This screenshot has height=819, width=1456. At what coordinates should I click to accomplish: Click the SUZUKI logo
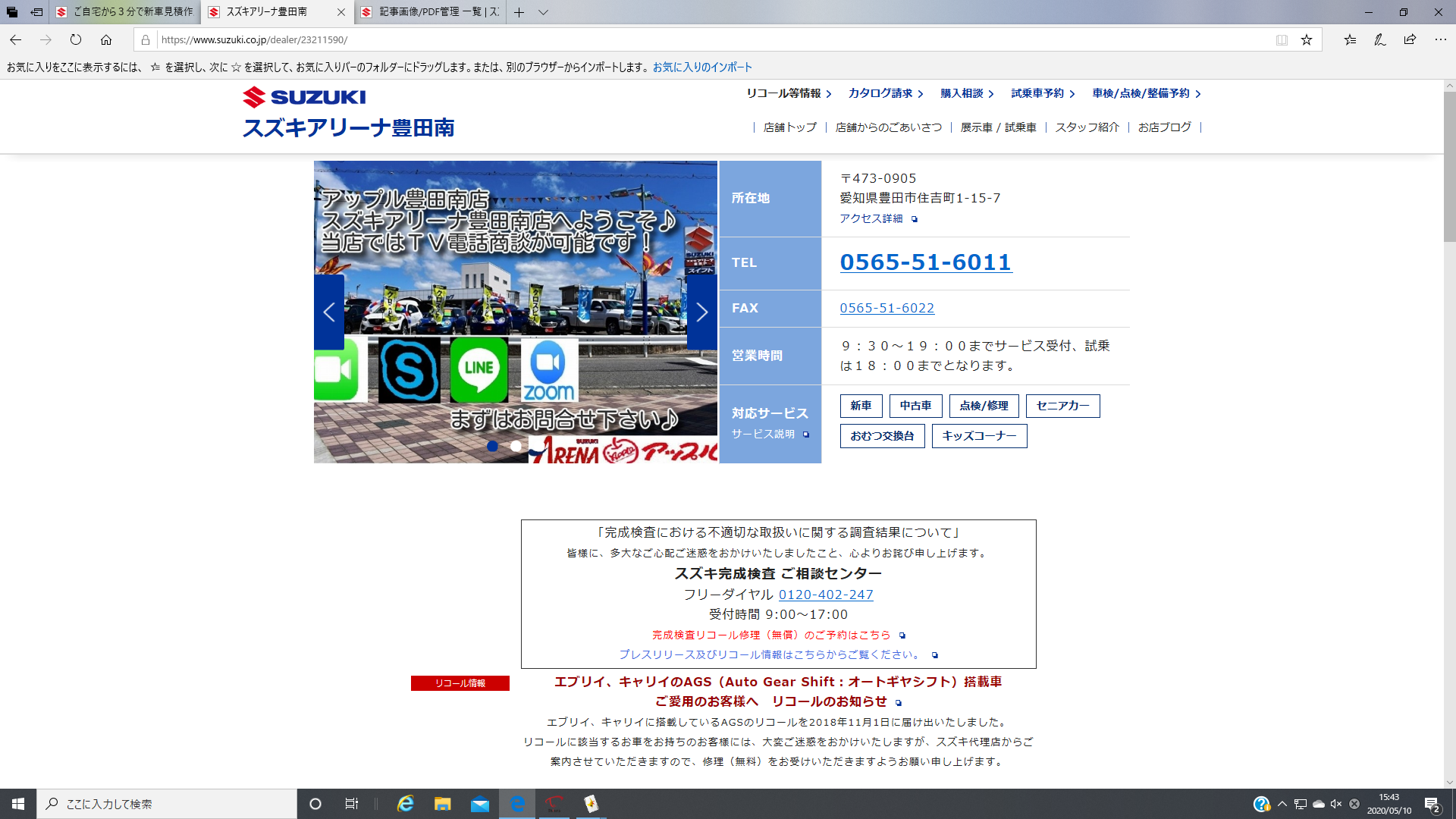pos(304,97)
